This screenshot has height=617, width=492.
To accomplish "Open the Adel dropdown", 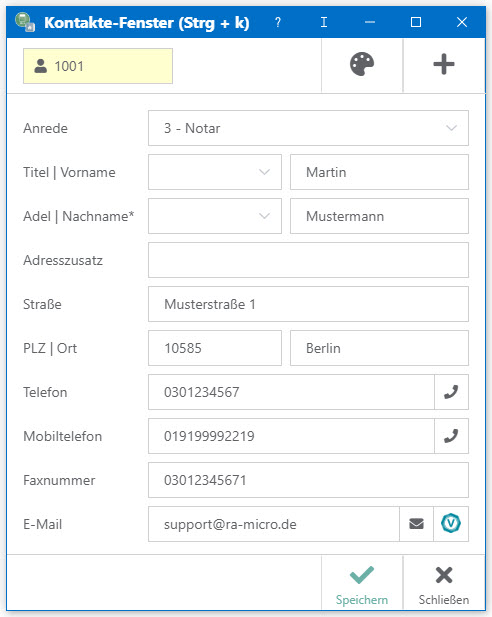I will pyautogui.click(x=215, y=216).
